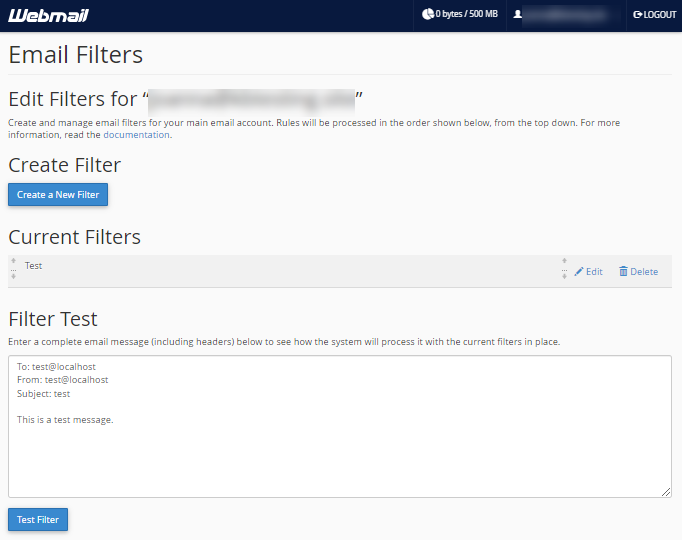The width and height of the screenshot is (682, 540).
Task: Click the textarea resize grip corner
Action: click(x=666, y=492)
